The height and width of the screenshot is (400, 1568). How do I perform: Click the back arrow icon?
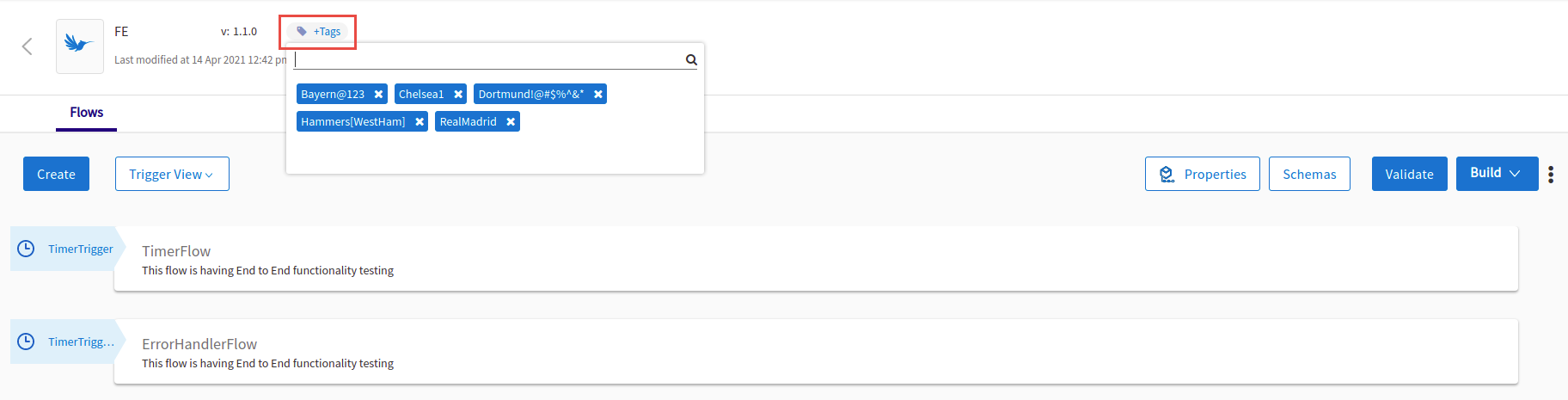pyautogui.click(x=28, y=46)
